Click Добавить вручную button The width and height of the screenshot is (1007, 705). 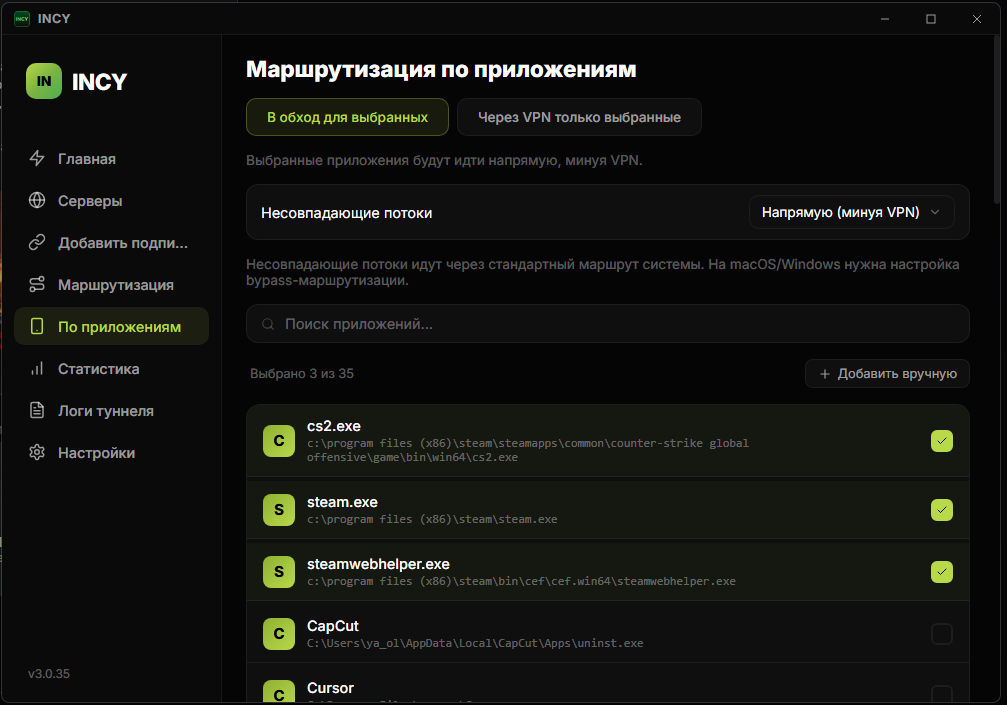pyautogui.click(x=888, y=374)
